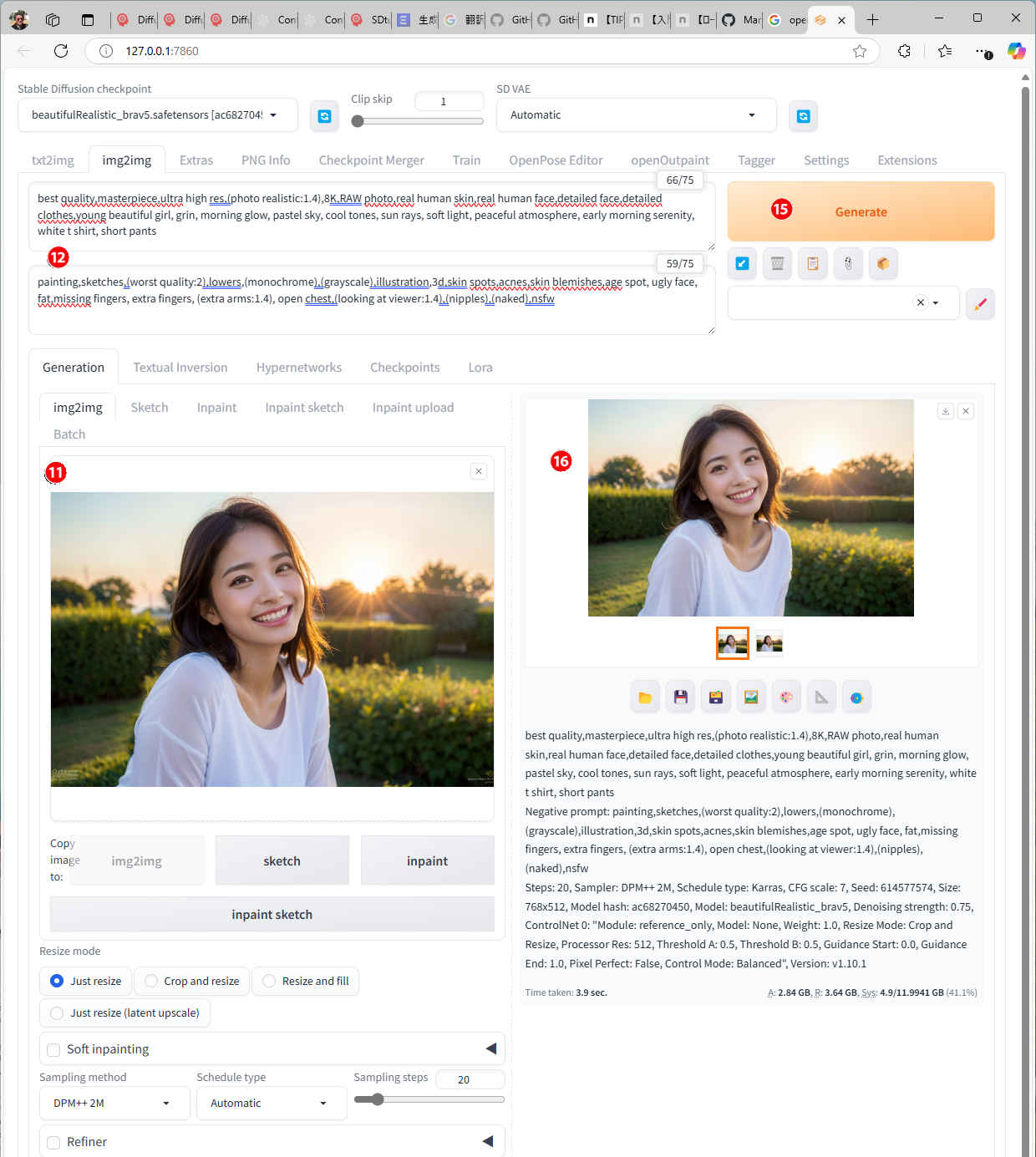Open the Sampling method dropdown
The width and height of the screenshot is (1036, 1157).
point(110,1103)
